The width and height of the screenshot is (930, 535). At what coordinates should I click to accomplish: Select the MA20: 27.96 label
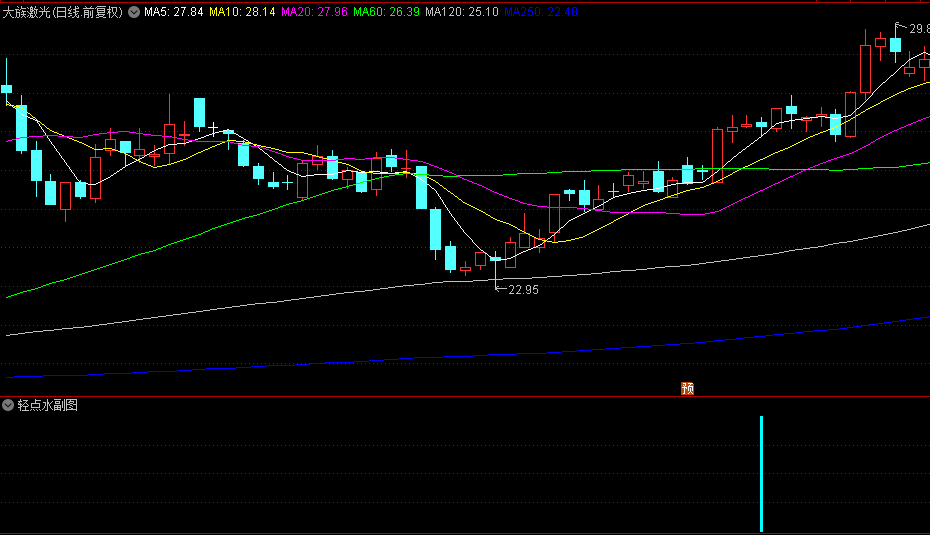314,12
